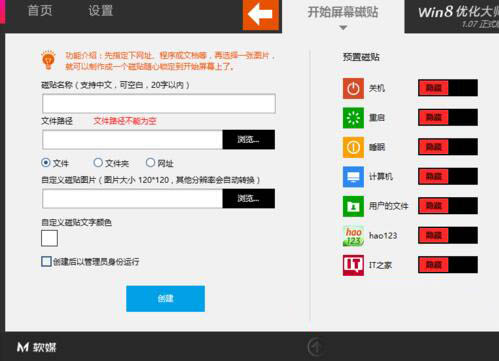The height and width of the screenshot is (361, 499).
Task: Open the custom tile text color swatch
Action: coord(49,238)
